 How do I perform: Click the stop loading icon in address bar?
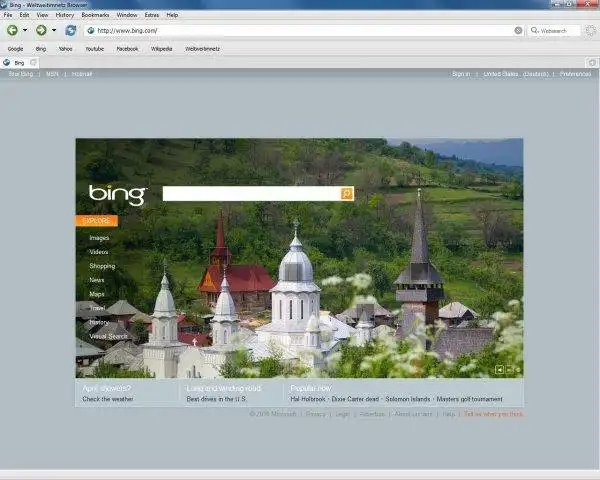[x=518, y=31]
